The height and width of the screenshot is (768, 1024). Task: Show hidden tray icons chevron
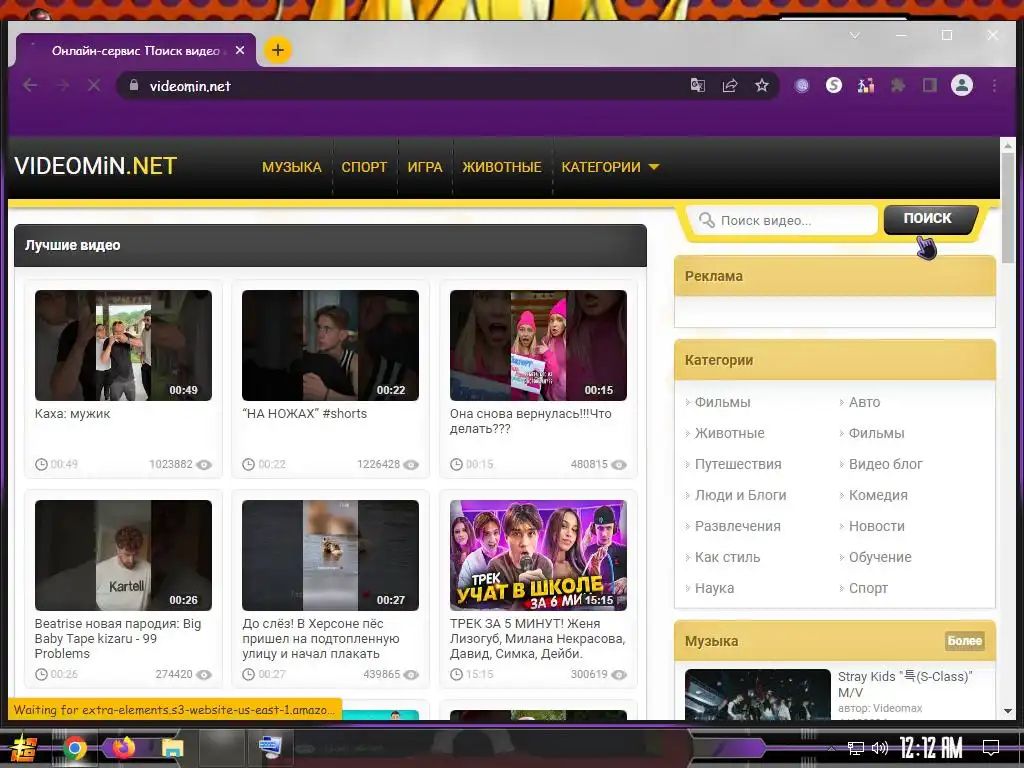831,748
